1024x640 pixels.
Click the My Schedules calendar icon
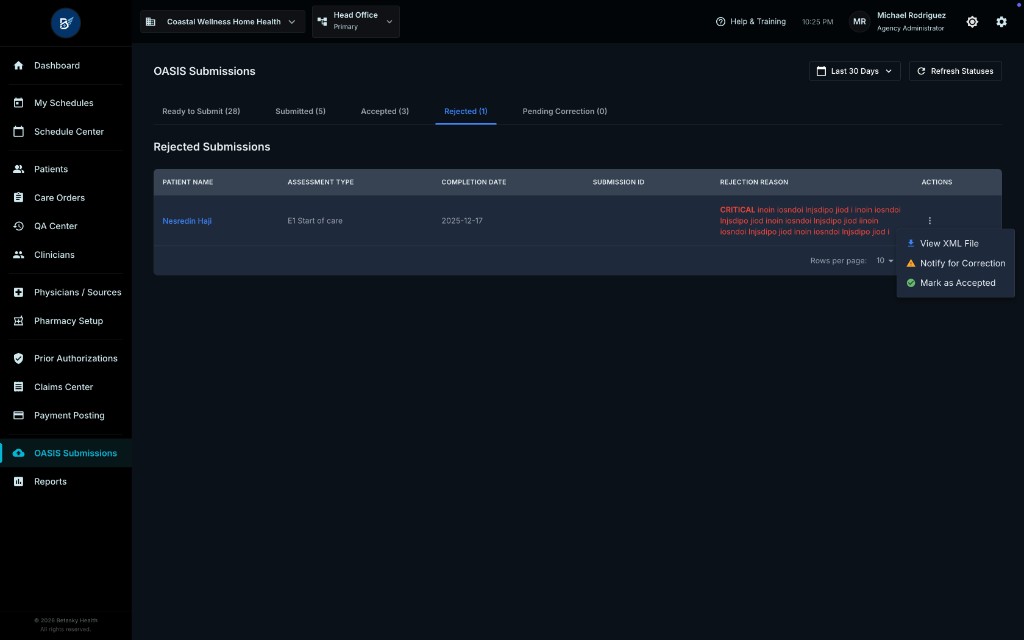click(x=18, y=103)
